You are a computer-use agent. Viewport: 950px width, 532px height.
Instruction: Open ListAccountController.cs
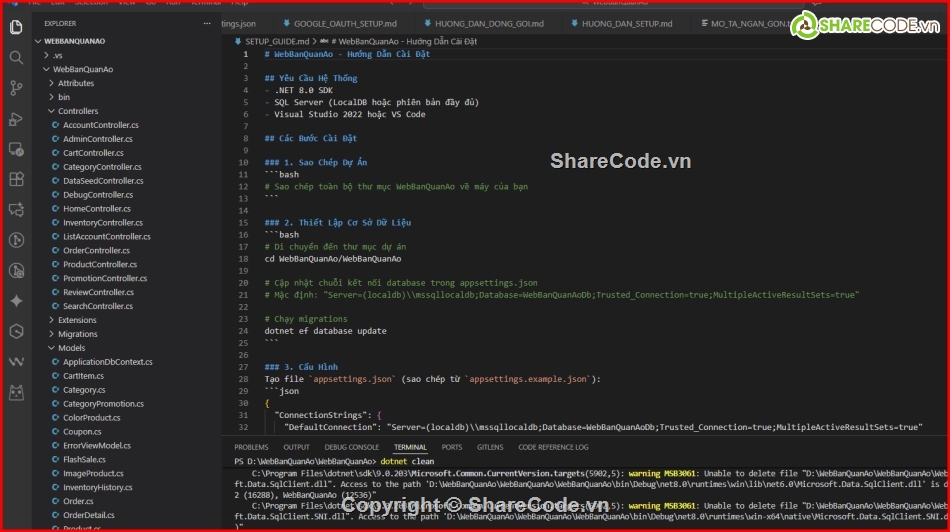(107, 236)
